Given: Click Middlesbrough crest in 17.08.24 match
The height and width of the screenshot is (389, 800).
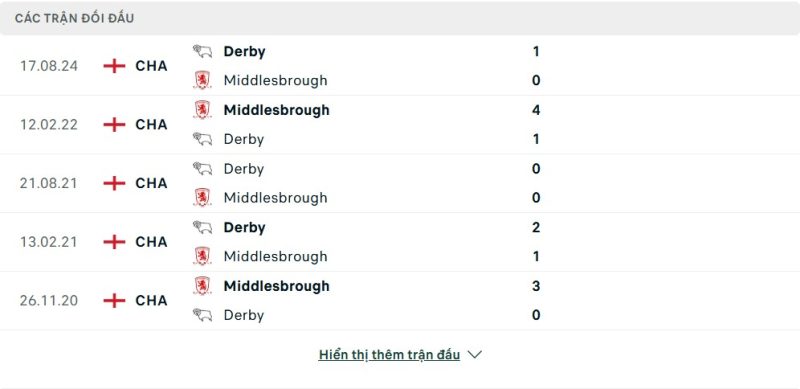Looking at the screenshot, I should 202,81.
